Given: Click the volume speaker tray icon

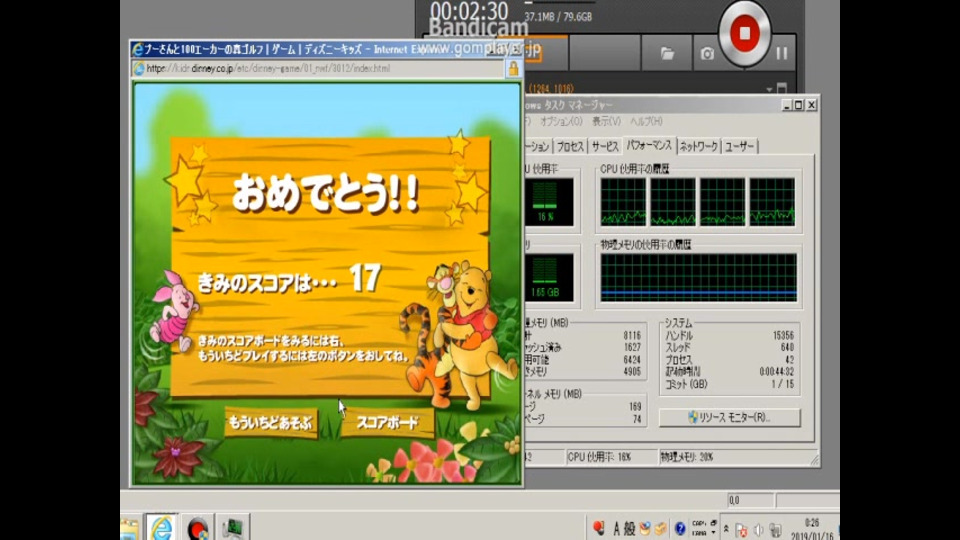Looking at the screenshot, I should tap(759, 530).
